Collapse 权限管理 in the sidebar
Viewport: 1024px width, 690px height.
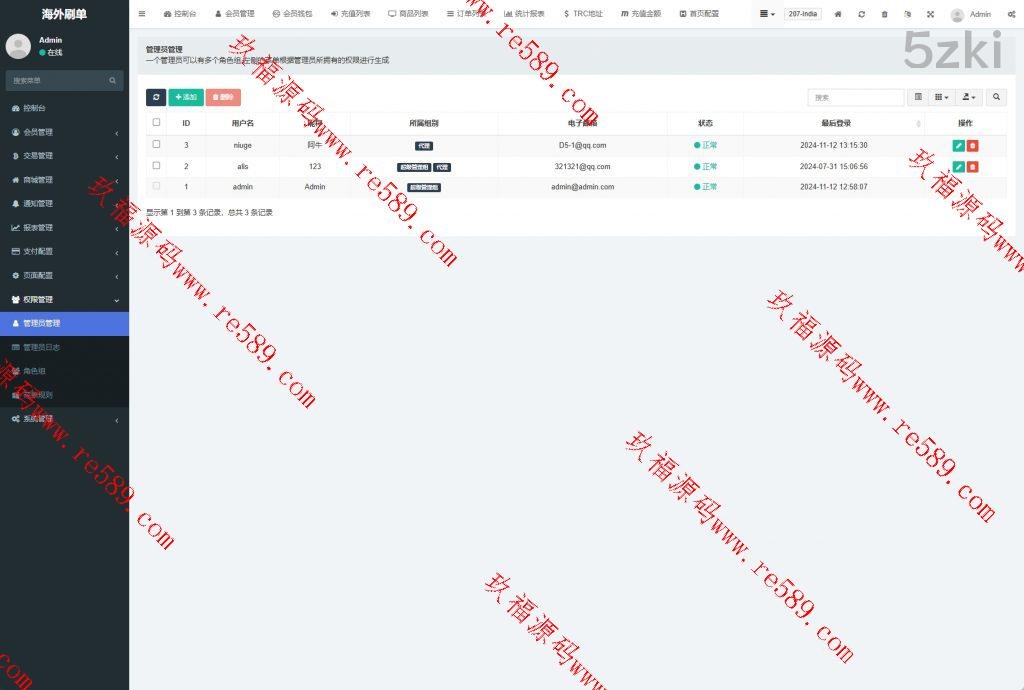[64, 300]
